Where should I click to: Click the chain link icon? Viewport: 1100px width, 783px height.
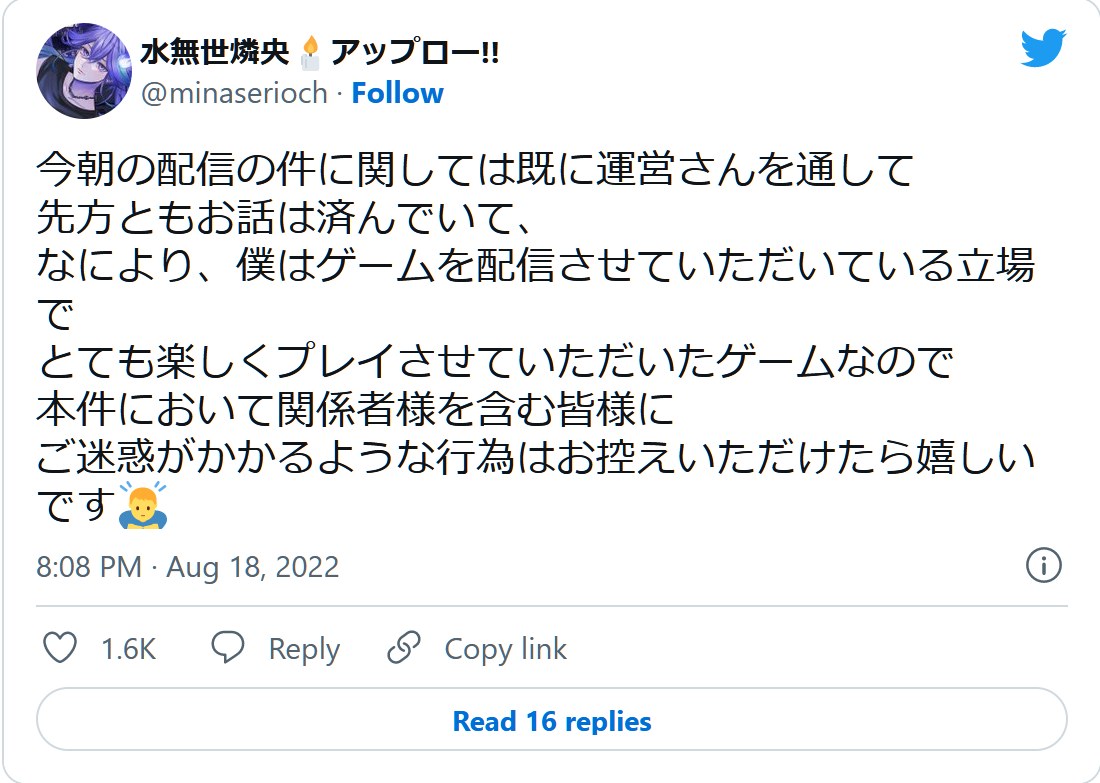[x=404, y=648]
